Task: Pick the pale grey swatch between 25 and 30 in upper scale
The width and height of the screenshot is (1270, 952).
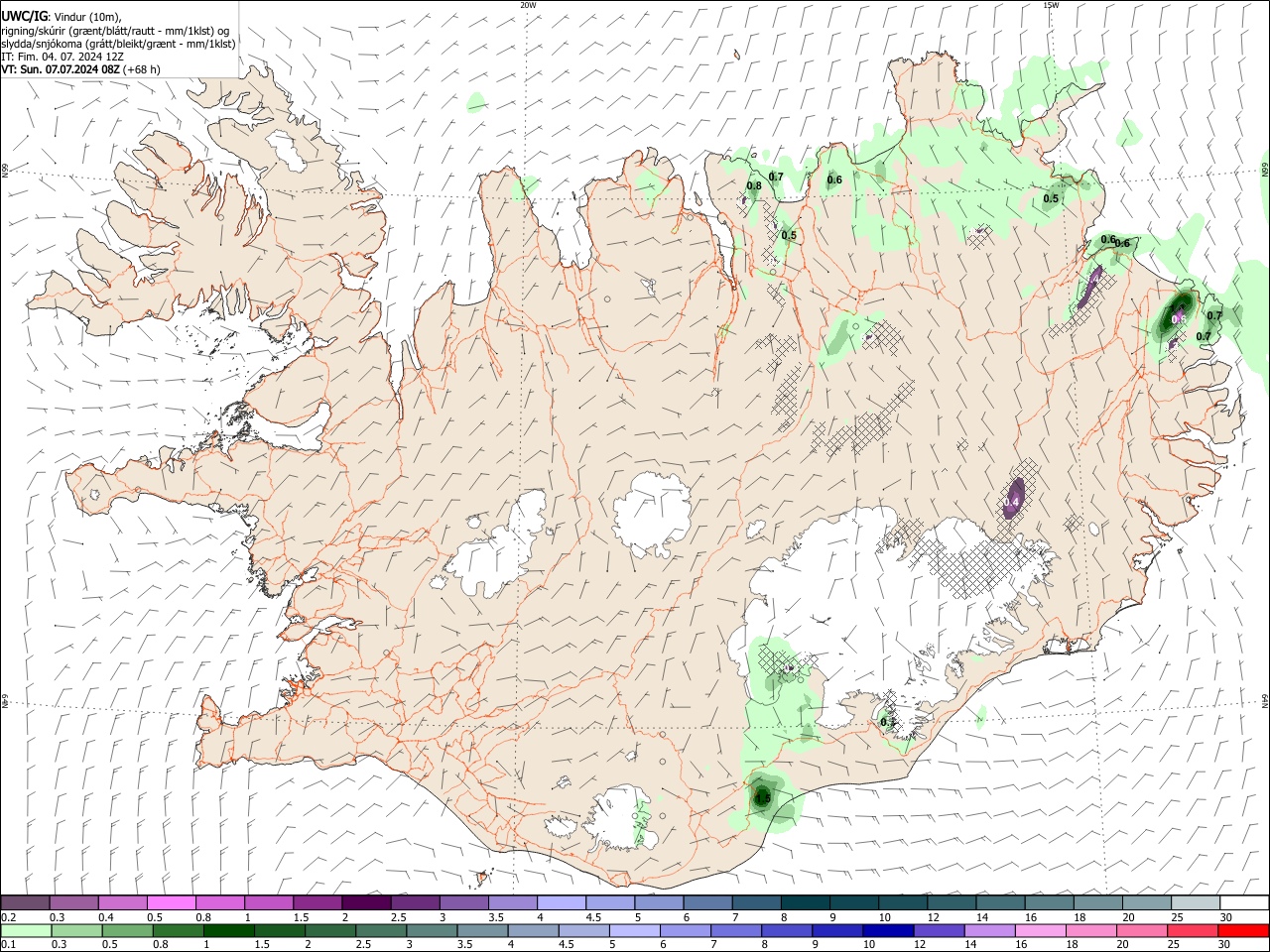Action: point(1197,902)
